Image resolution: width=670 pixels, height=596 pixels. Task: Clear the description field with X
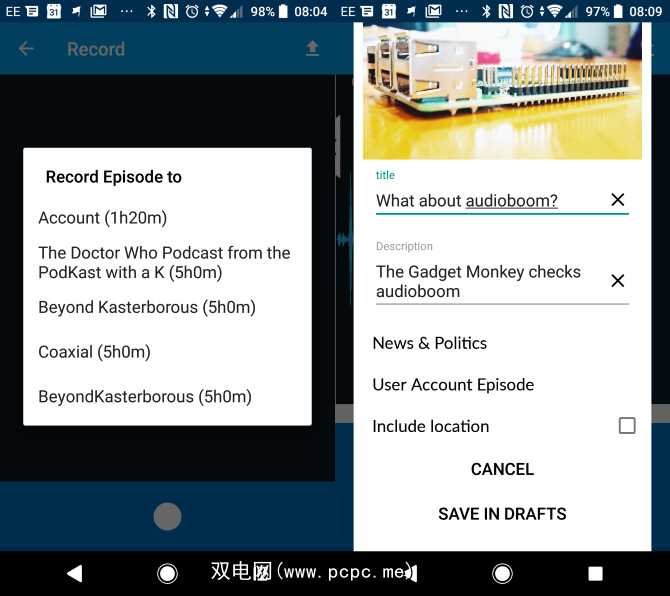(x=617, y=281)
